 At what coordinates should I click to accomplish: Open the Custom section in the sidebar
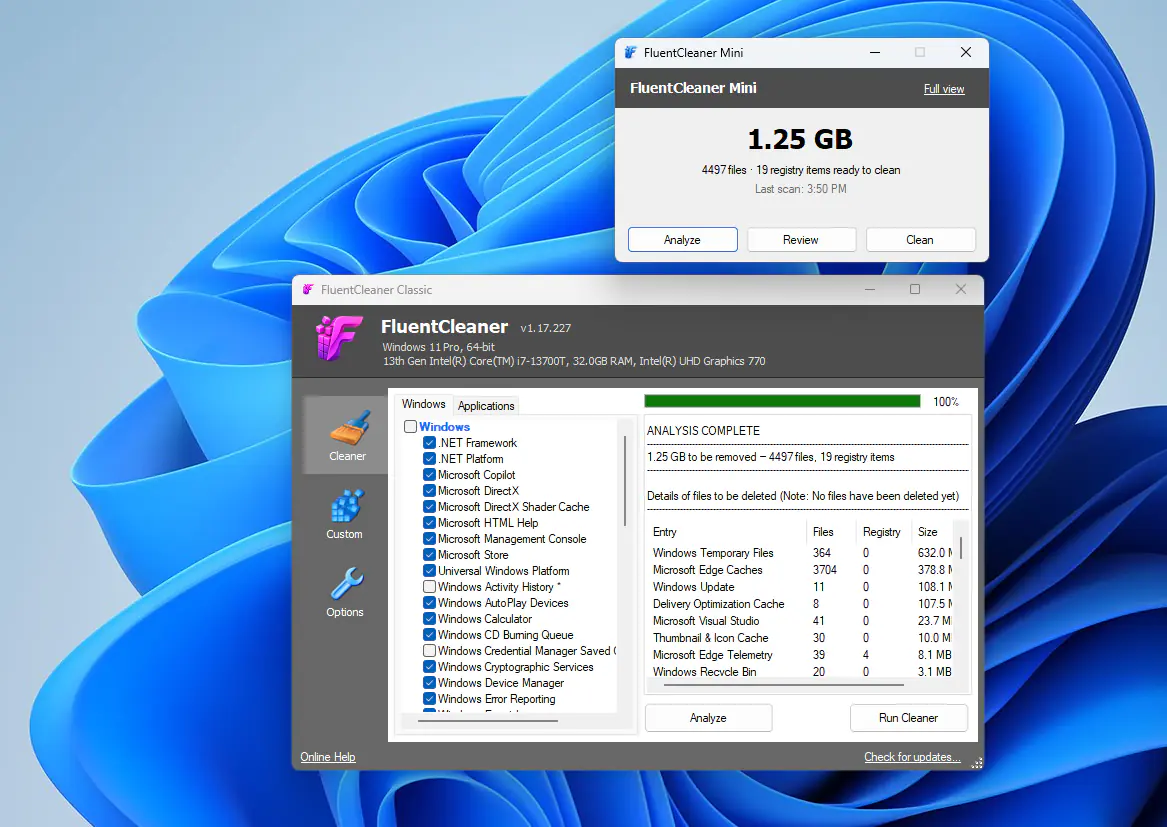coord(345,514)
